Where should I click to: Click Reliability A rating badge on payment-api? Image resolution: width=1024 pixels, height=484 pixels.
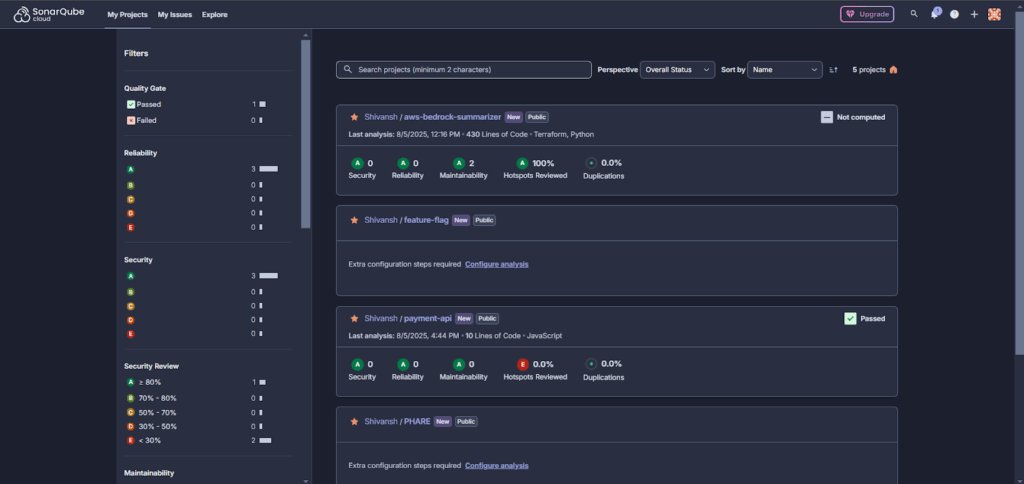403,364
